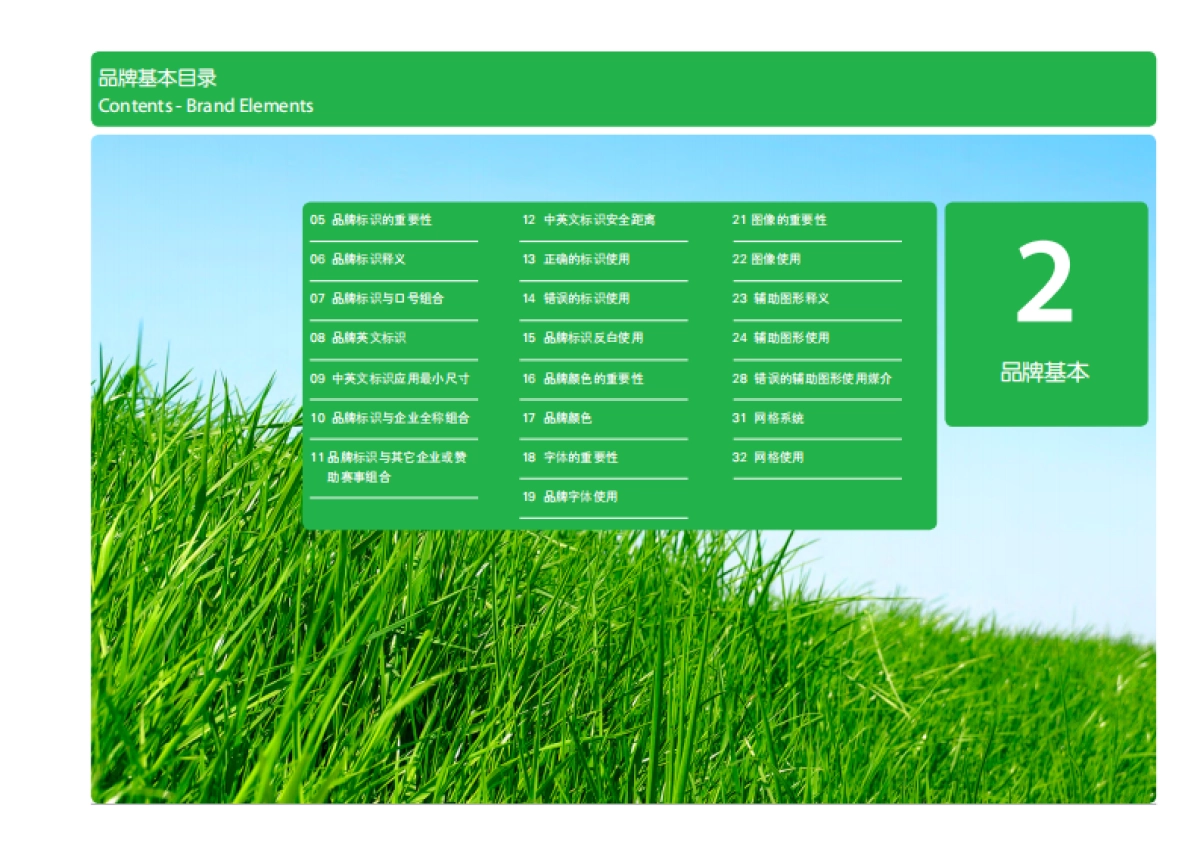Click entry 23 辅助图形释义

pyautogui.click(x=781, y=298)
